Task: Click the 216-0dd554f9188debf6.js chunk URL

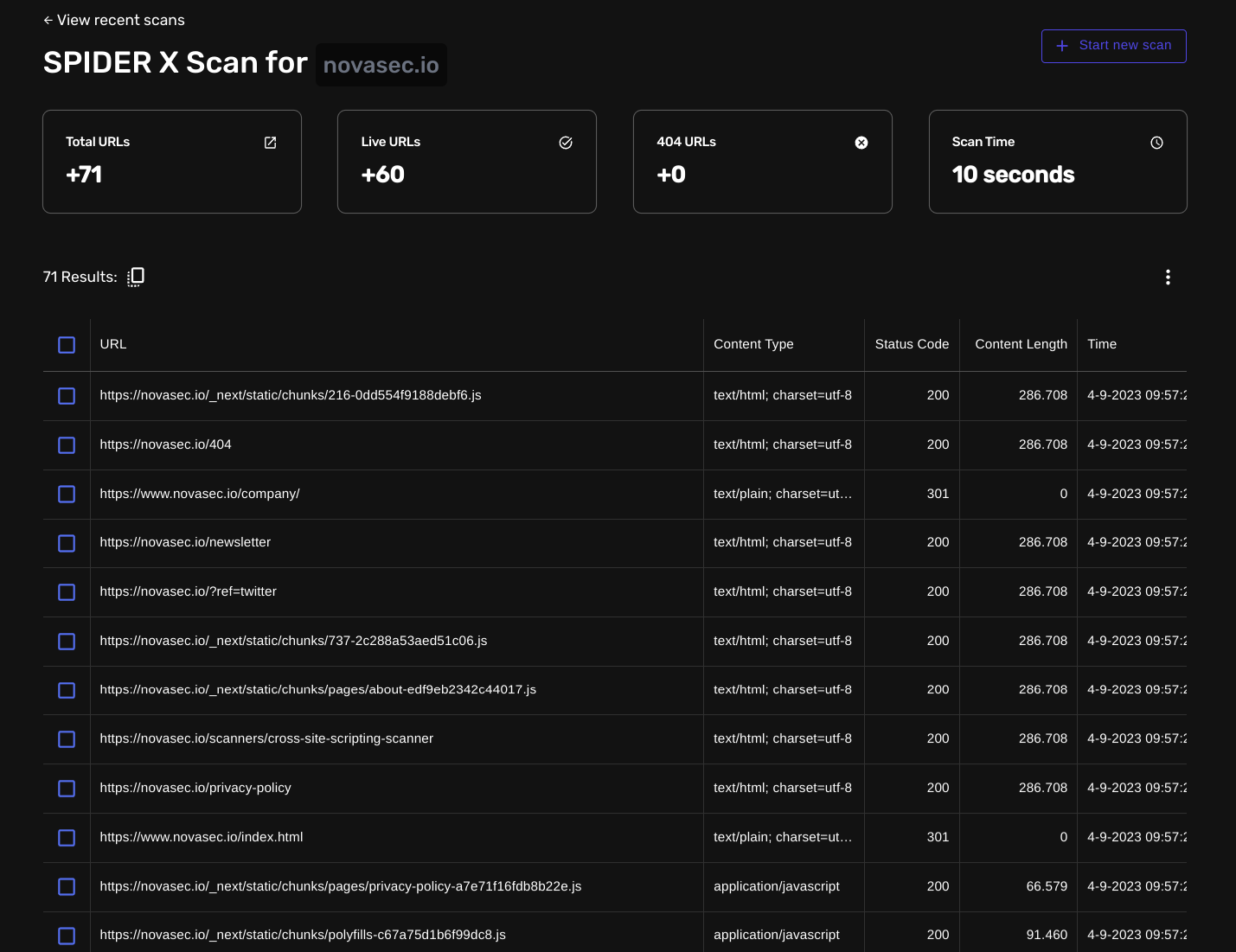Action: tap(291, 395)
